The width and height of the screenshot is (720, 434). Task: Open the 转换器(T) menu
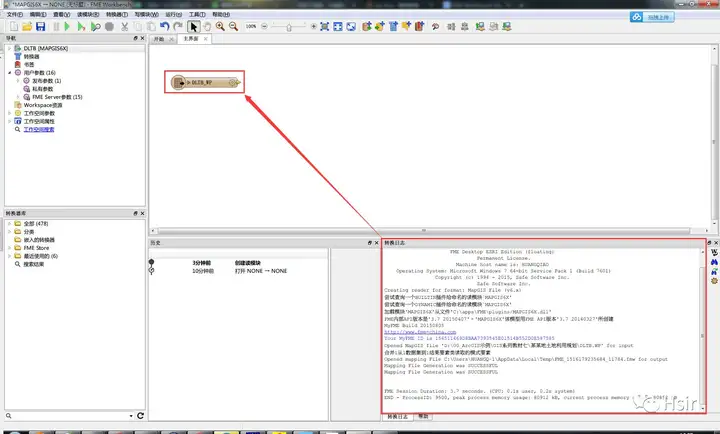coord(117,15)
